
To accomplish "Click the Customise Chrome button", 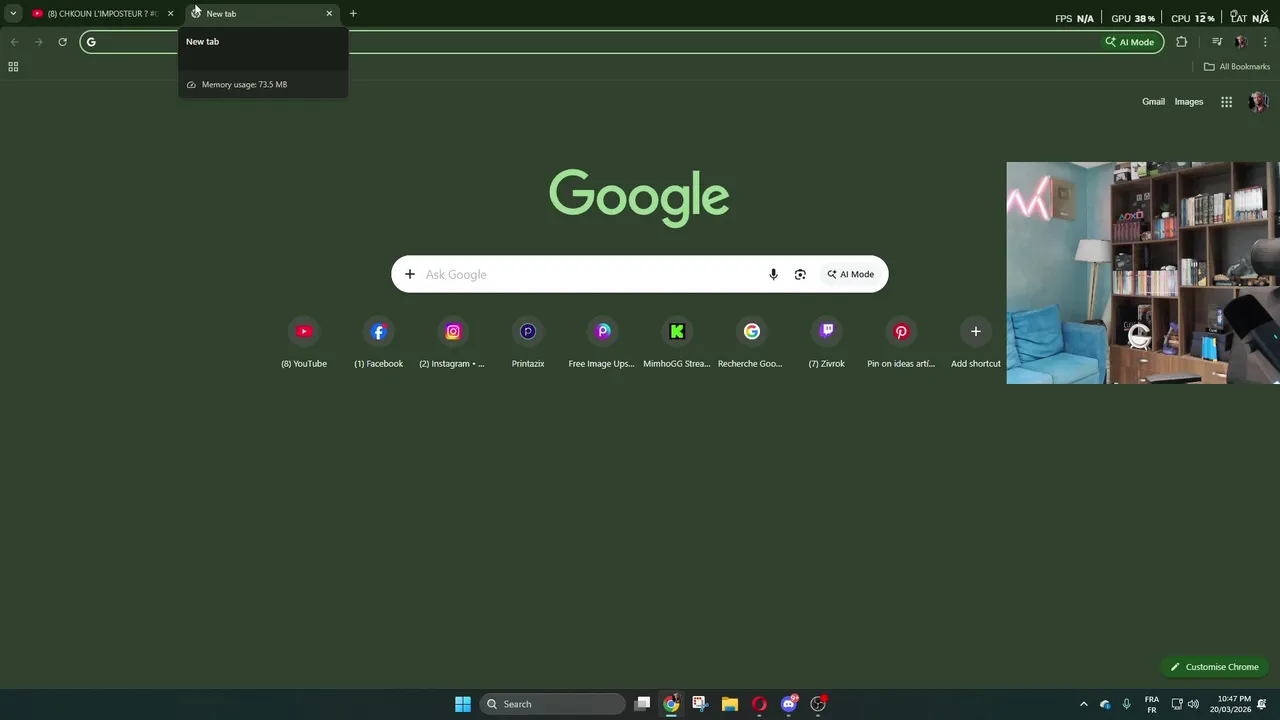I will pyautogui.click(x=1214, y=667).
